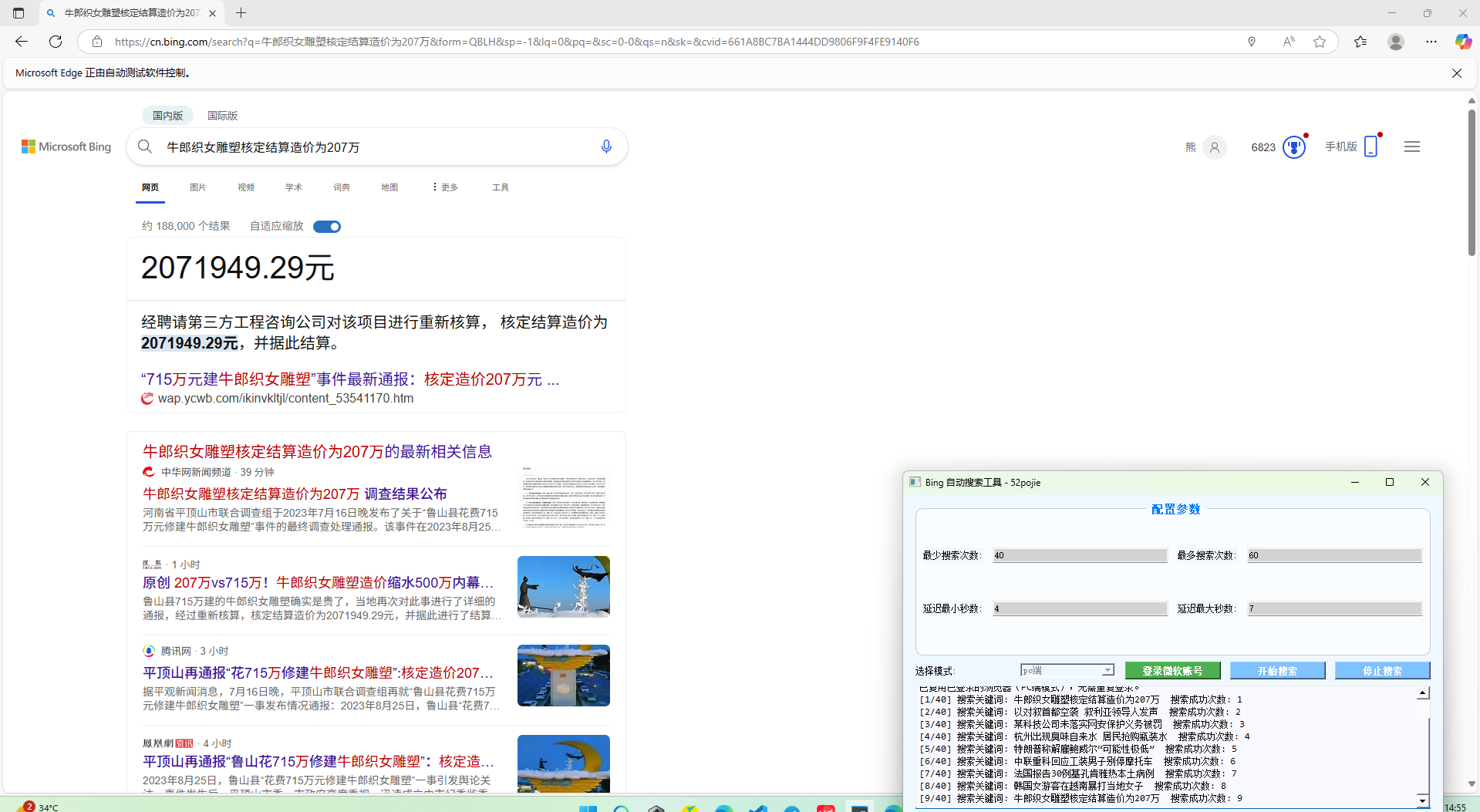Toggle the 自适应缩放 switch
This screenshot has height=812, width=1480.
[327, 226]
